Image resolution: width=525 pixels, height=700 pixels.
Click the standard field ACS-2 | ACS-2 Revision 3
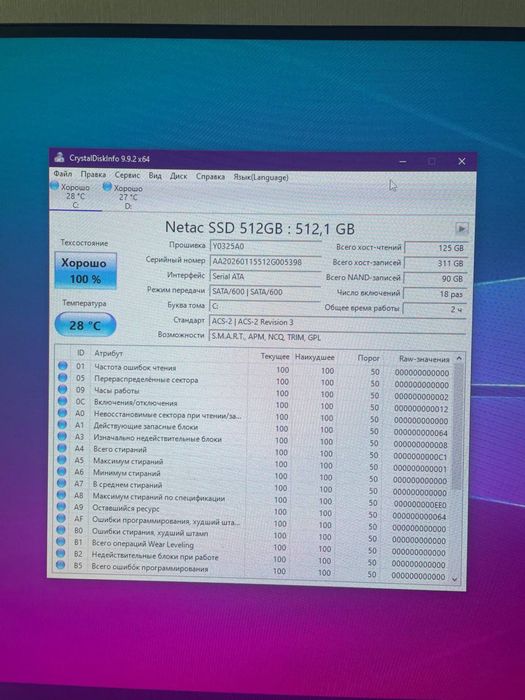(x=337, y=322)
